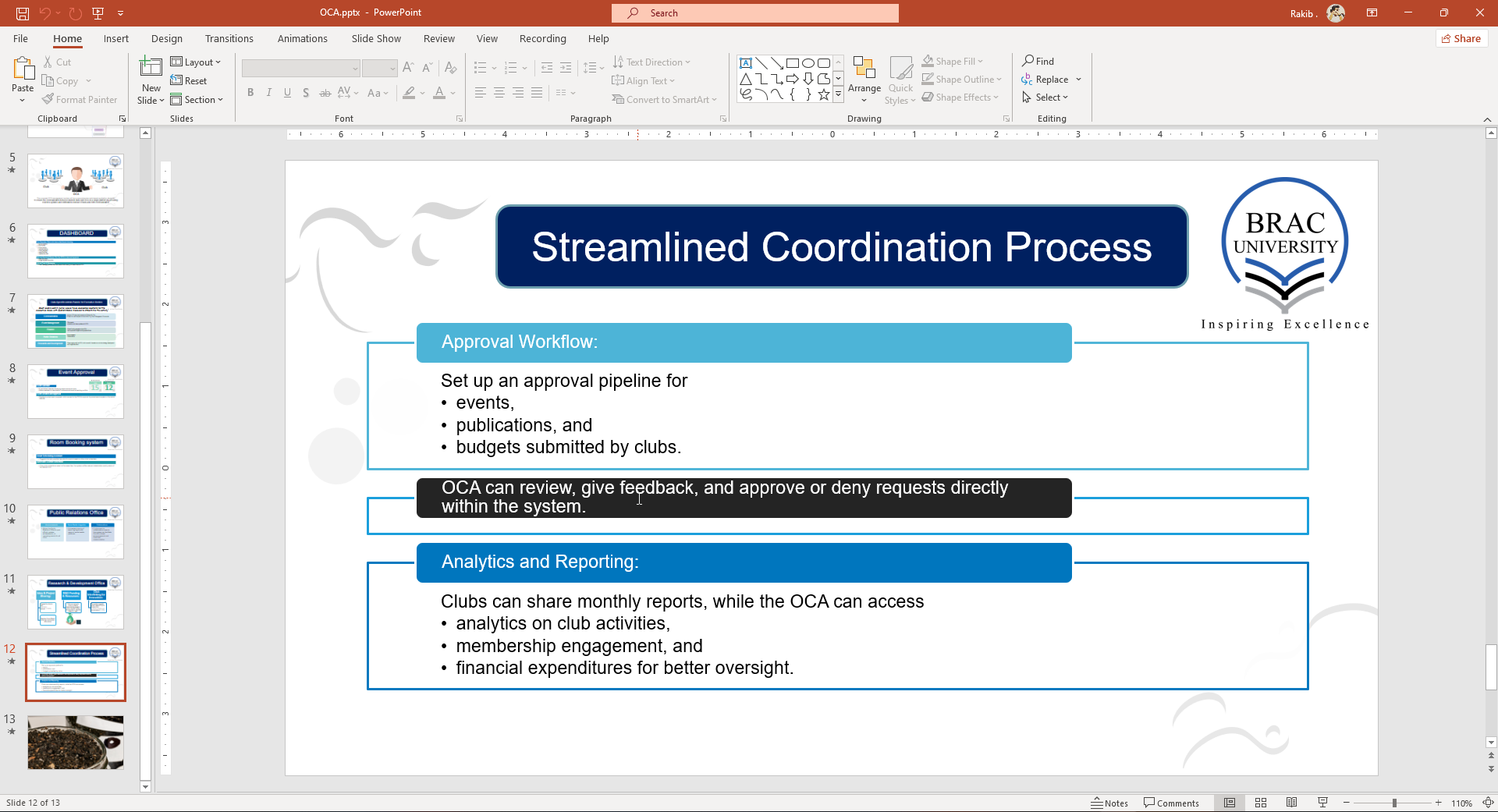Select slide 13 thumbnail
Image resolution: width=1498 pixels, height=812 pixels.
pos(76,743)
